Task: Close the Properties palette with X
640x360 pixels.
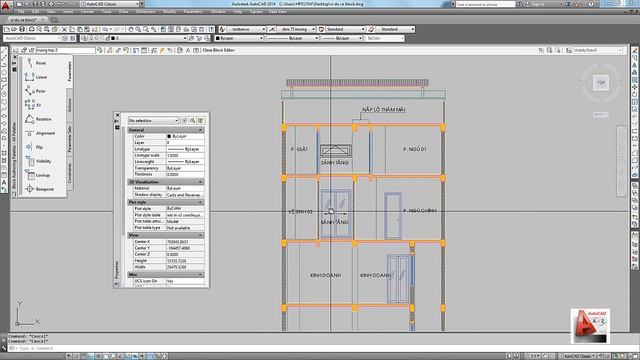Action: [x=117, y=115]
